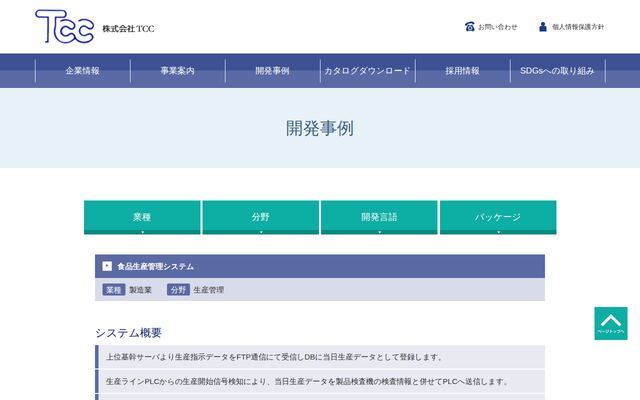Expand the パッケージ filter dropdown
640x400 pixels.
498,217
